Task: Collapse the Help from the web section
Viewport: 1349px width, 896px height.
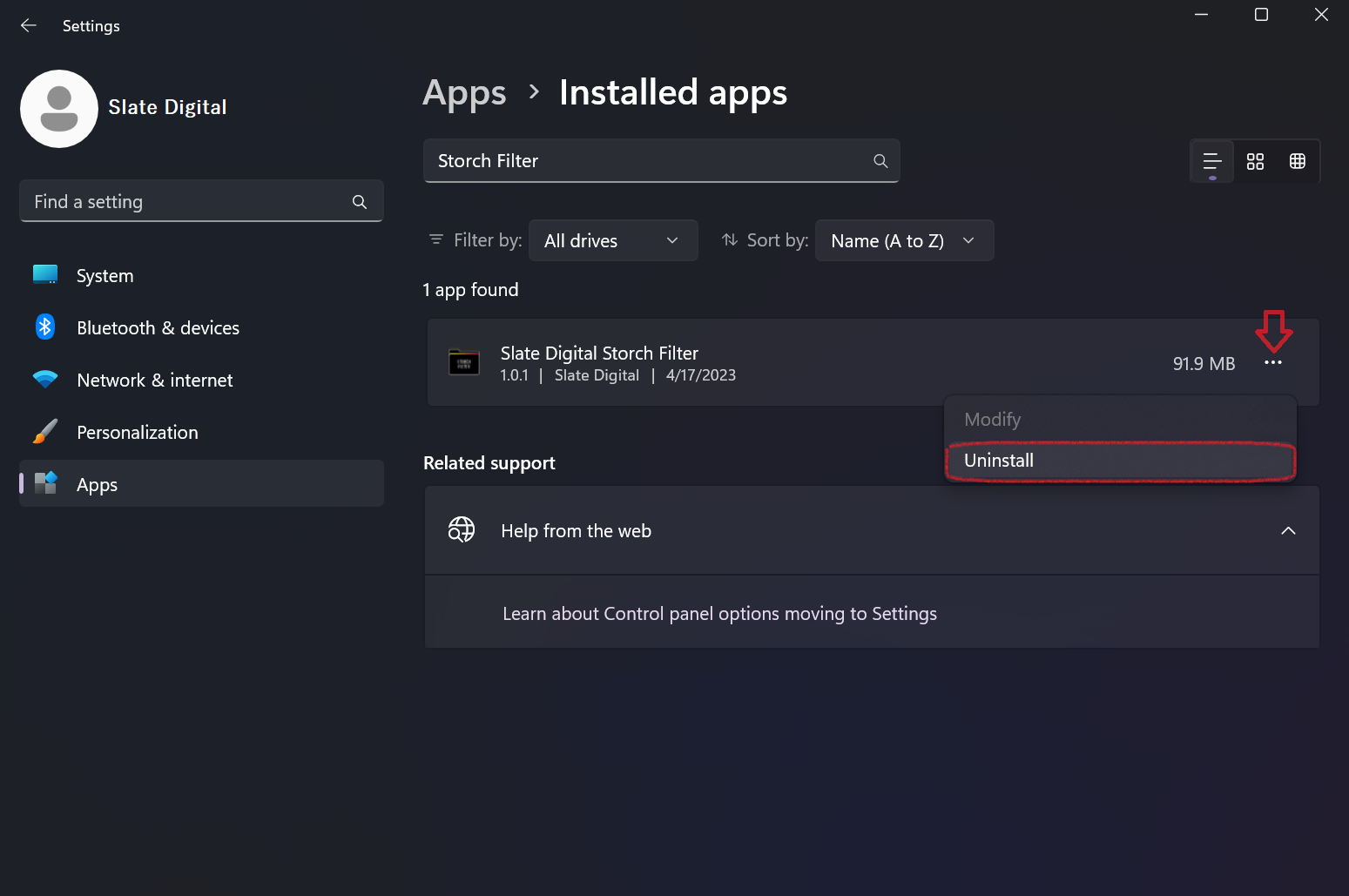Action: pos(1288,530)
